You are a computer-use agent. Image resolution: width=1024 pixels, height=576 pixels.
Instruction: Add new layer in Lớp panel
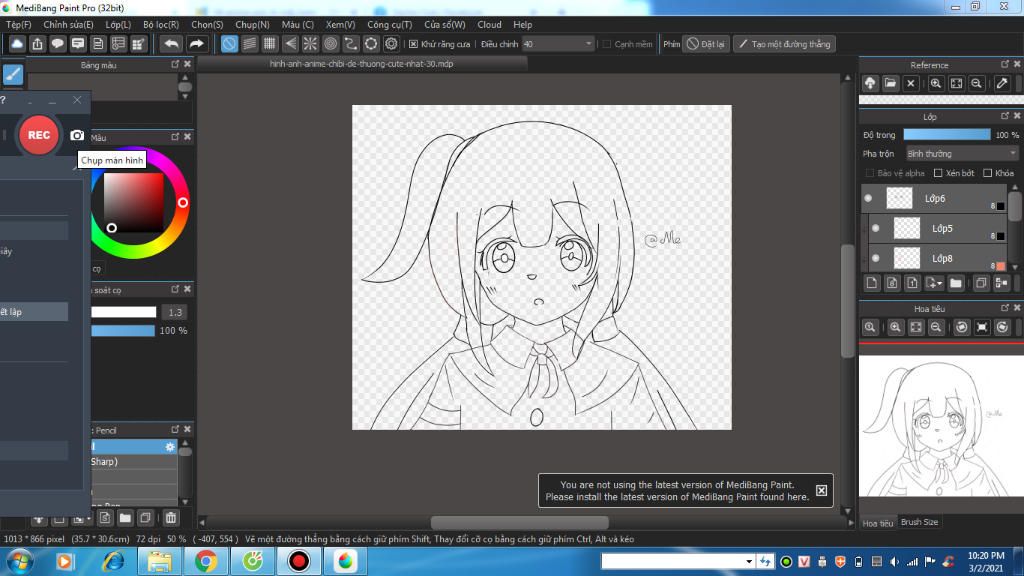point(872,283)
